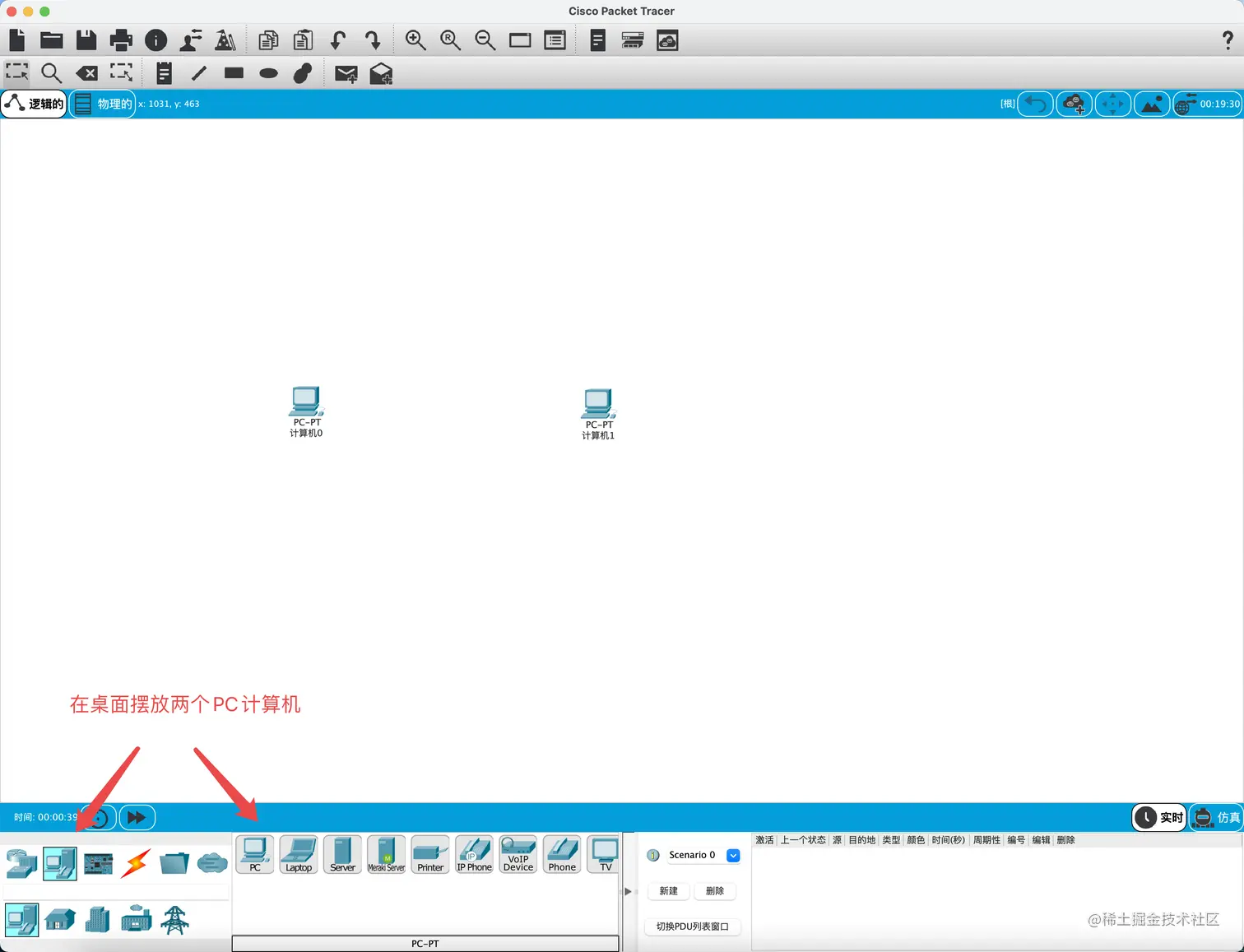Zoom in with the plus magnifier
Screen dimensions: 1244x952
(x=415, y=39)
